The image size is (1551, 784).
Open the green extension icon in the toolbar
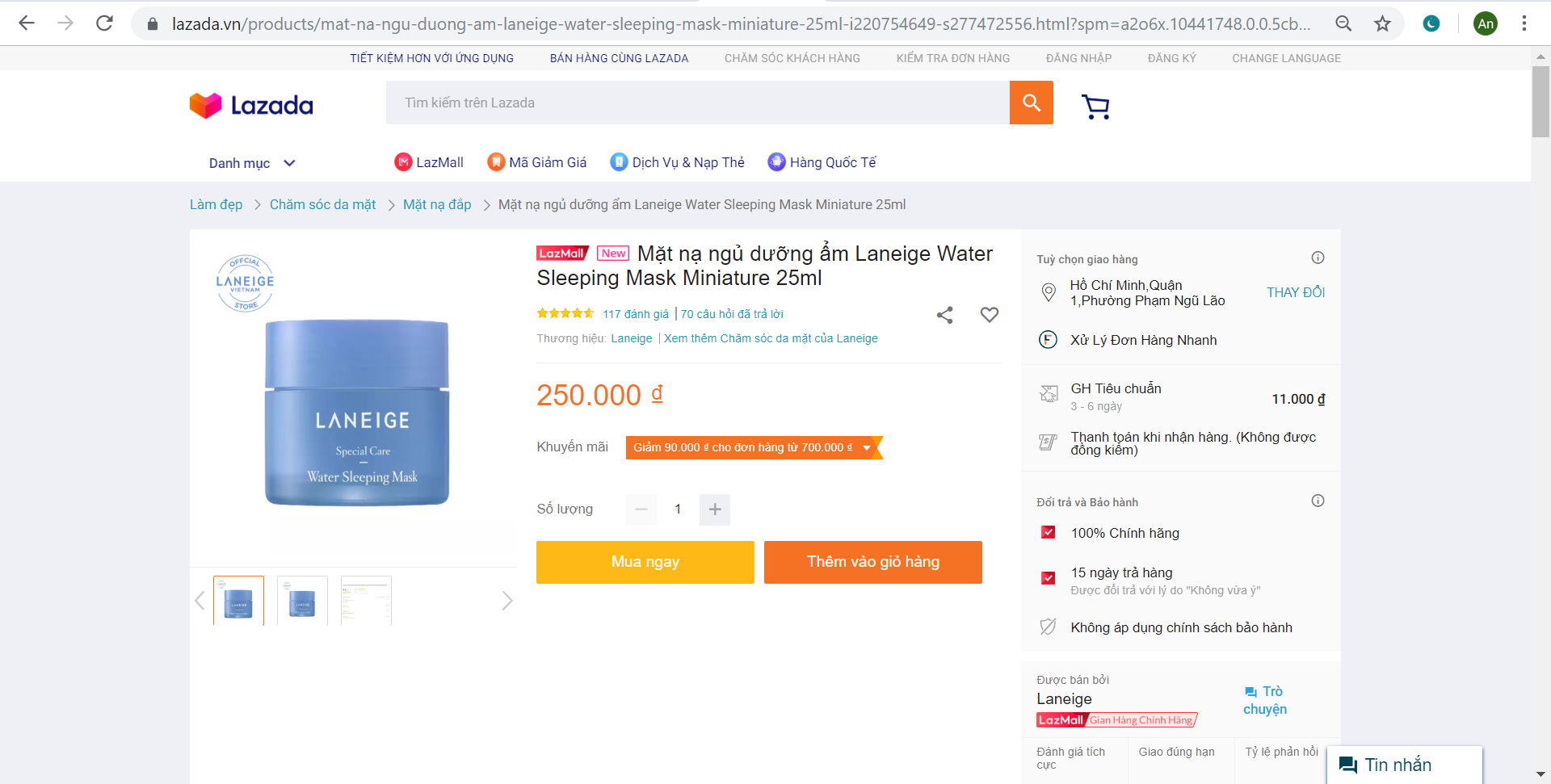click(1431, 23)
